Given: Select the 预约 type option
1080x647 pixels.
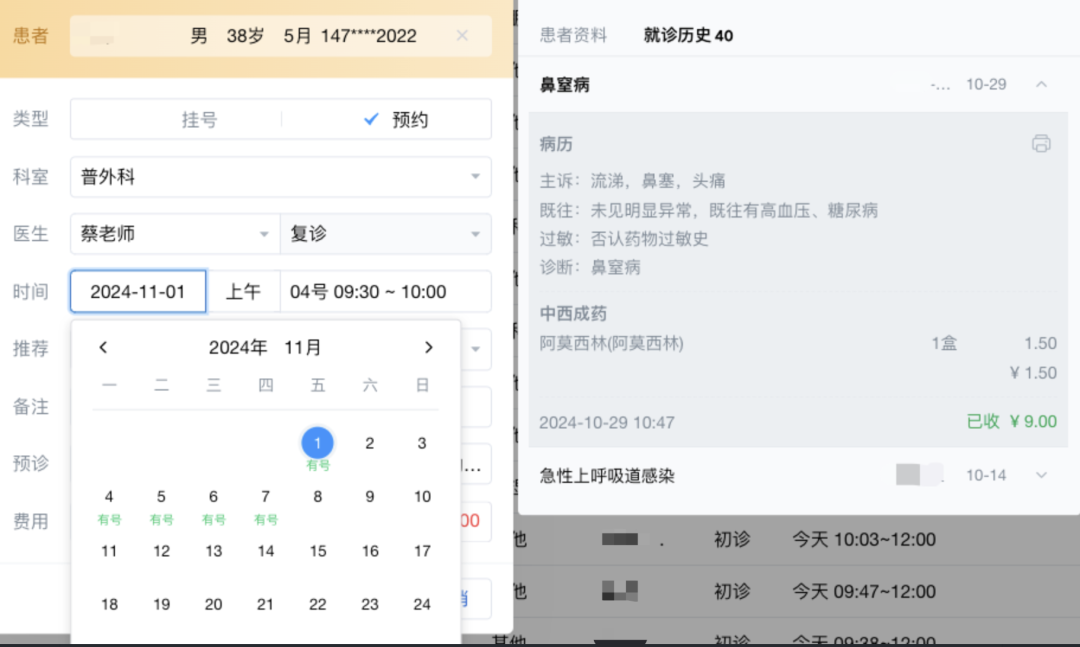Looking at the screenshot, I should click(397, 119).
